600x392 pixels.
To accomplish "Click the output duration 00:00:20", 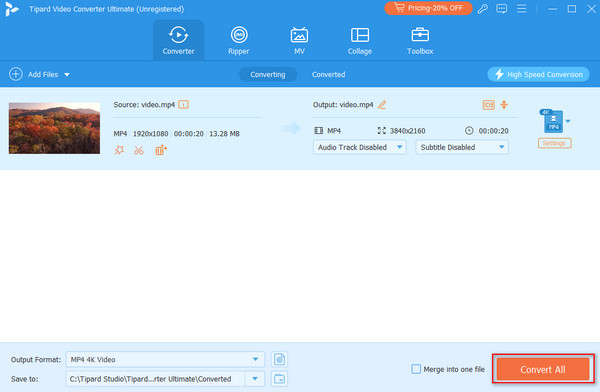I will (494, 131).
